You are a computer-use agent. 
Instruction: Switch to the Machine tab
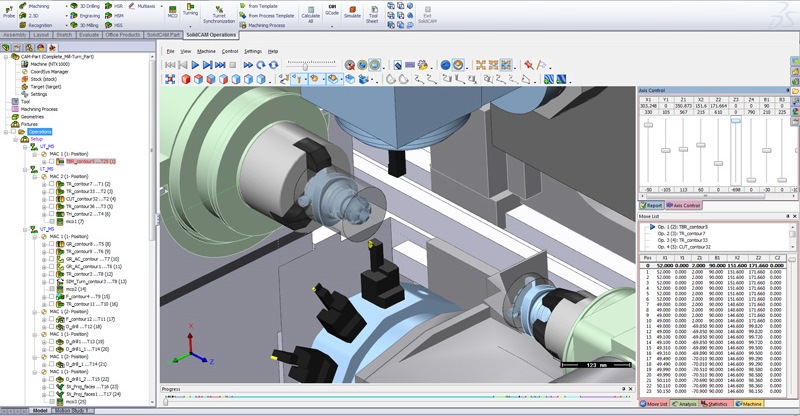(x=748, y=404)
